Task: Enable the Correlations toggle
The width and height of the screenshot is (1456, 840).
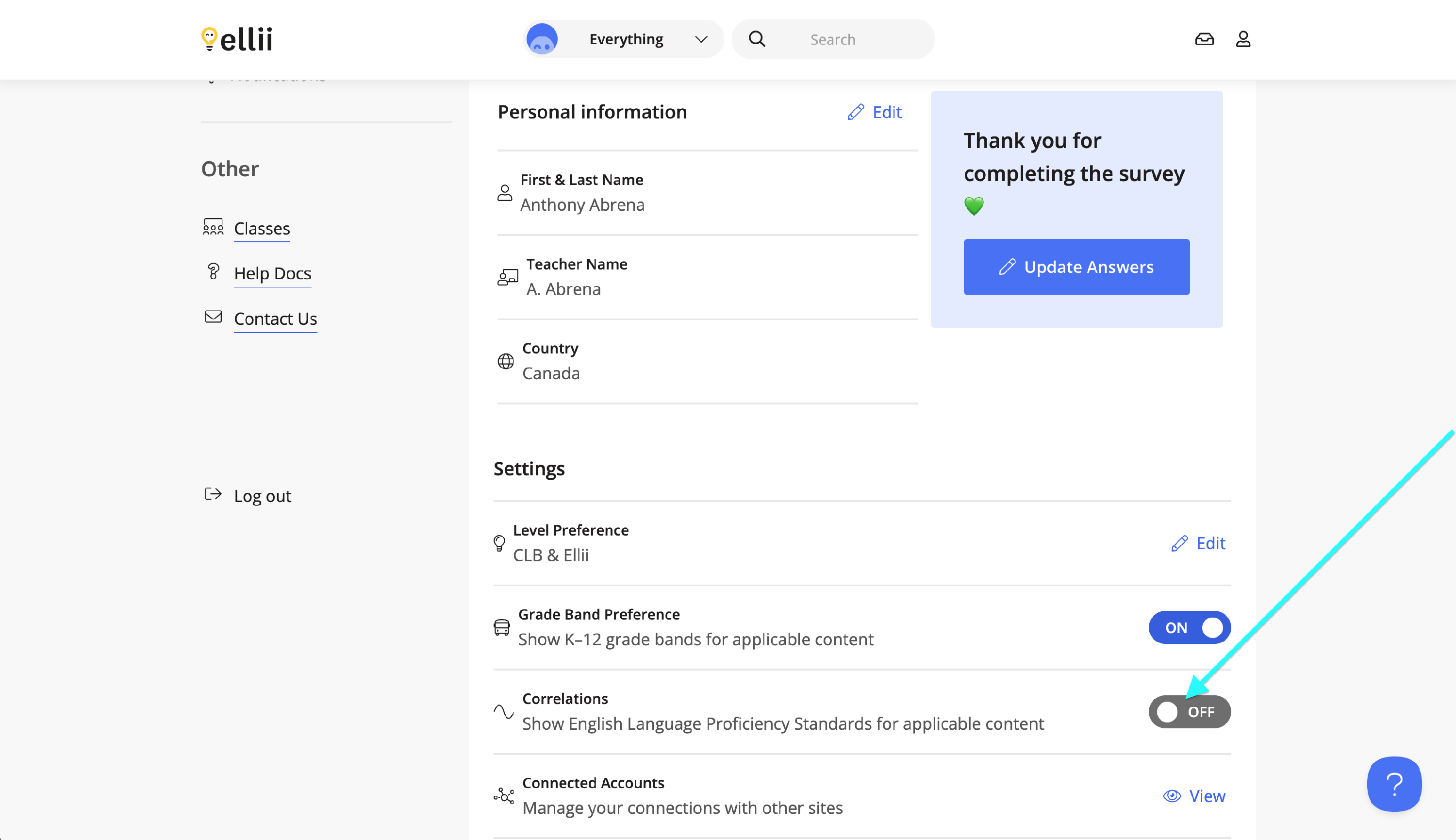Action: (1189, 711)
